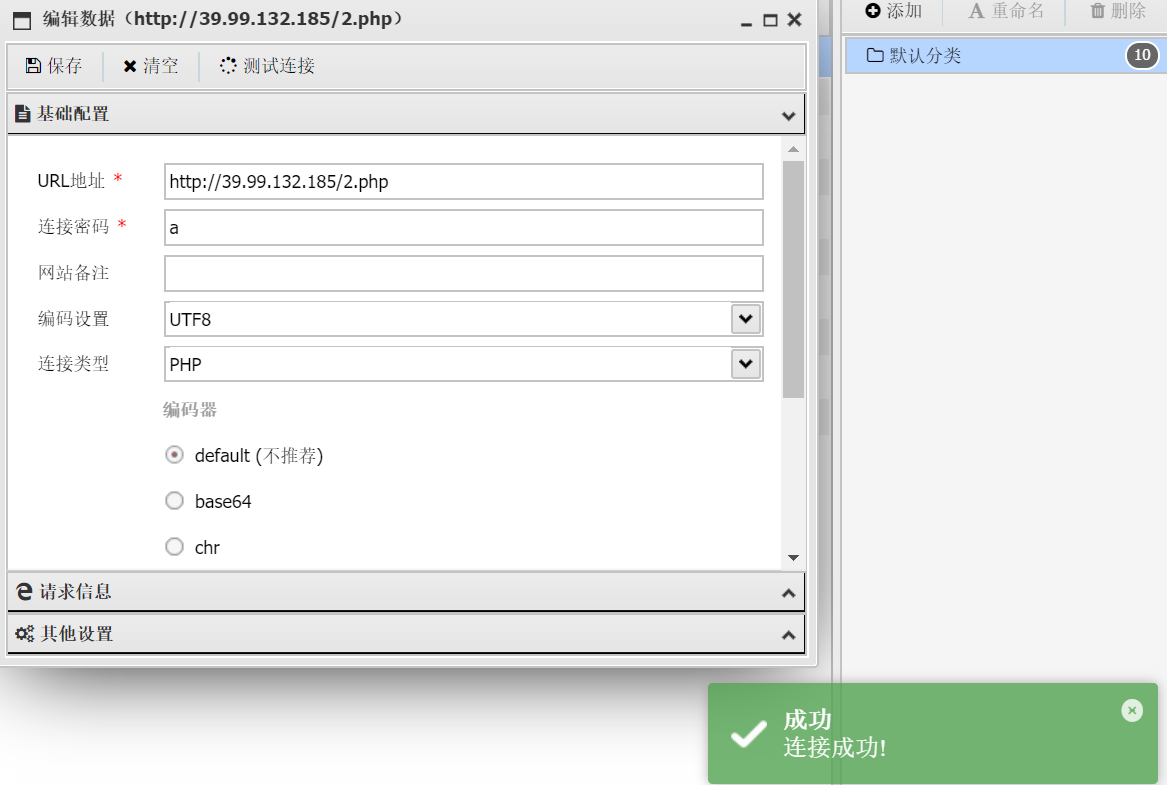Click 删除 trash button in category panel
This screenshot has width=1167, height=785.
(1118, 11)
